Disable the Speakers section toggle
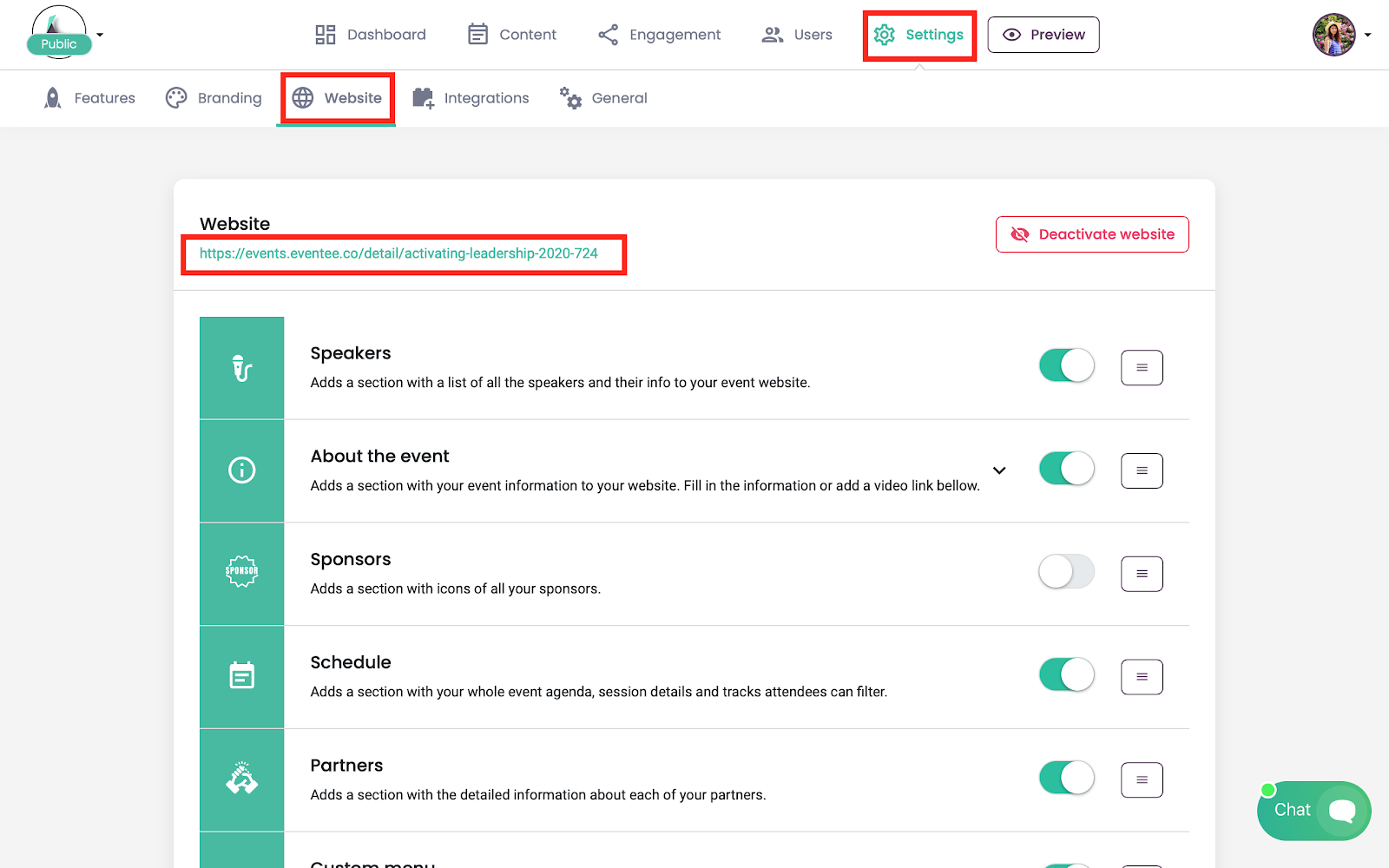Screen dimensions: 1389x868 click(x=1066, y=365)
